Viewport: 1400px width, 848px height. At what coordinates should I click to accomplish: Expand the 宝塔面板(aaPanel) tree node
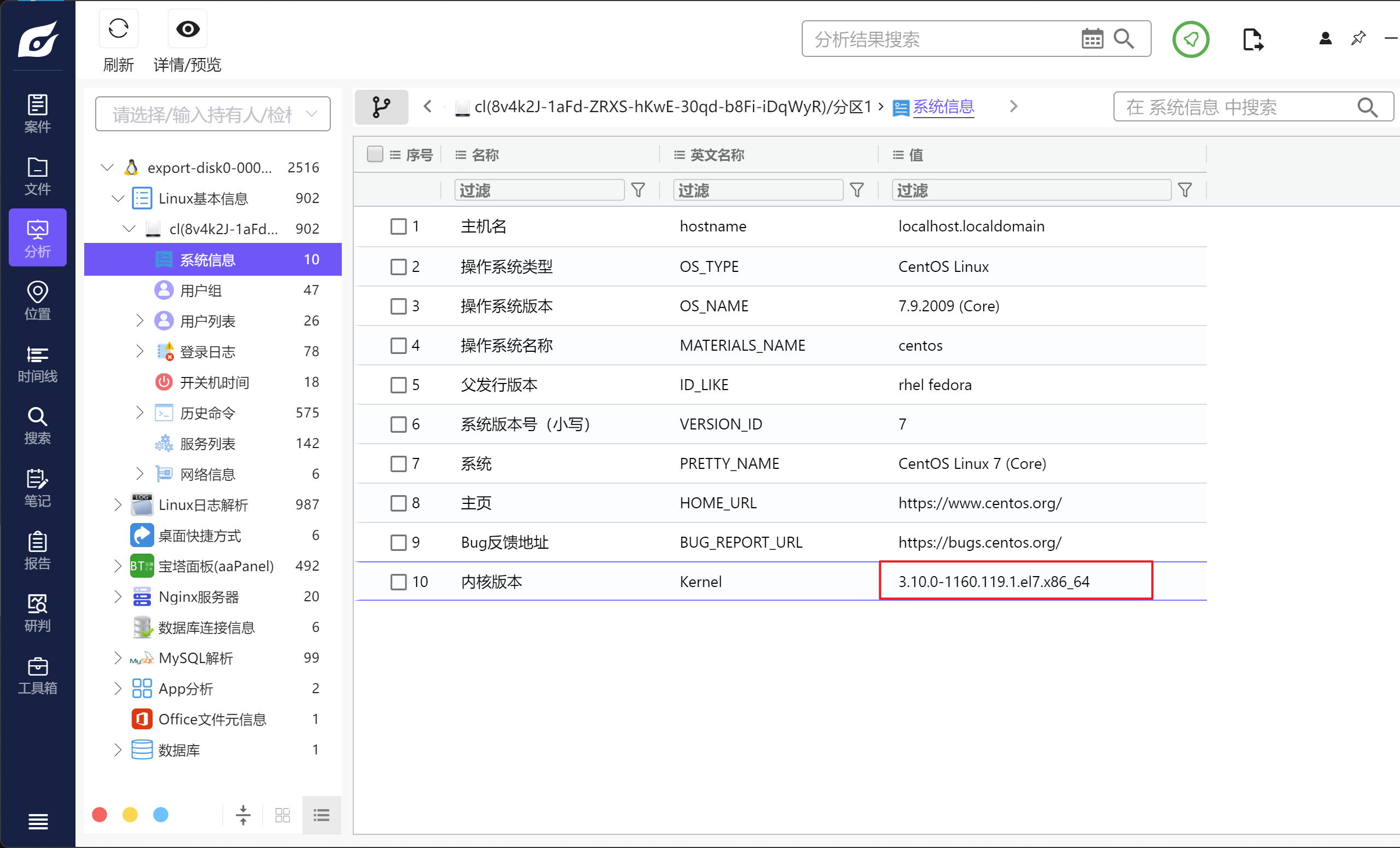[x=118, y=566]
